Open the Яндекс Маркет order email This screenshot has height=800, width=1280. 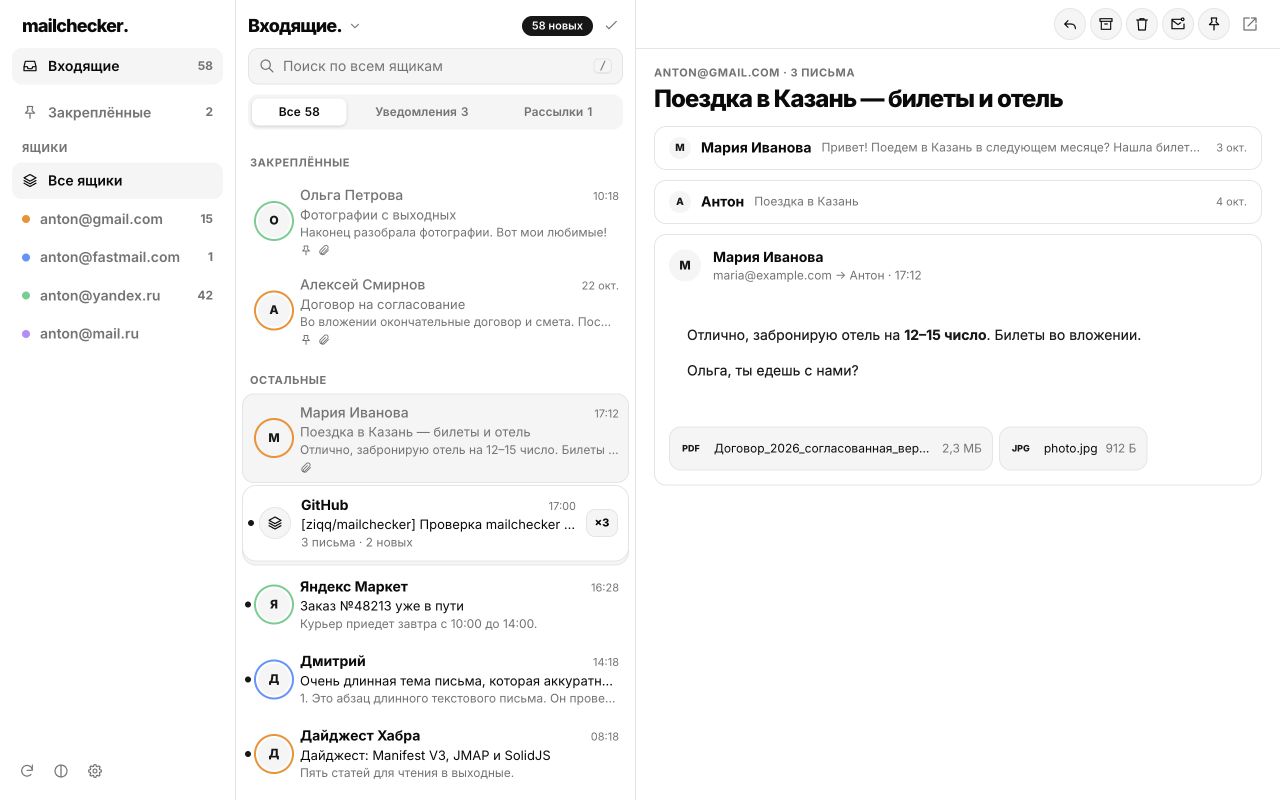(x=435, y=605)
